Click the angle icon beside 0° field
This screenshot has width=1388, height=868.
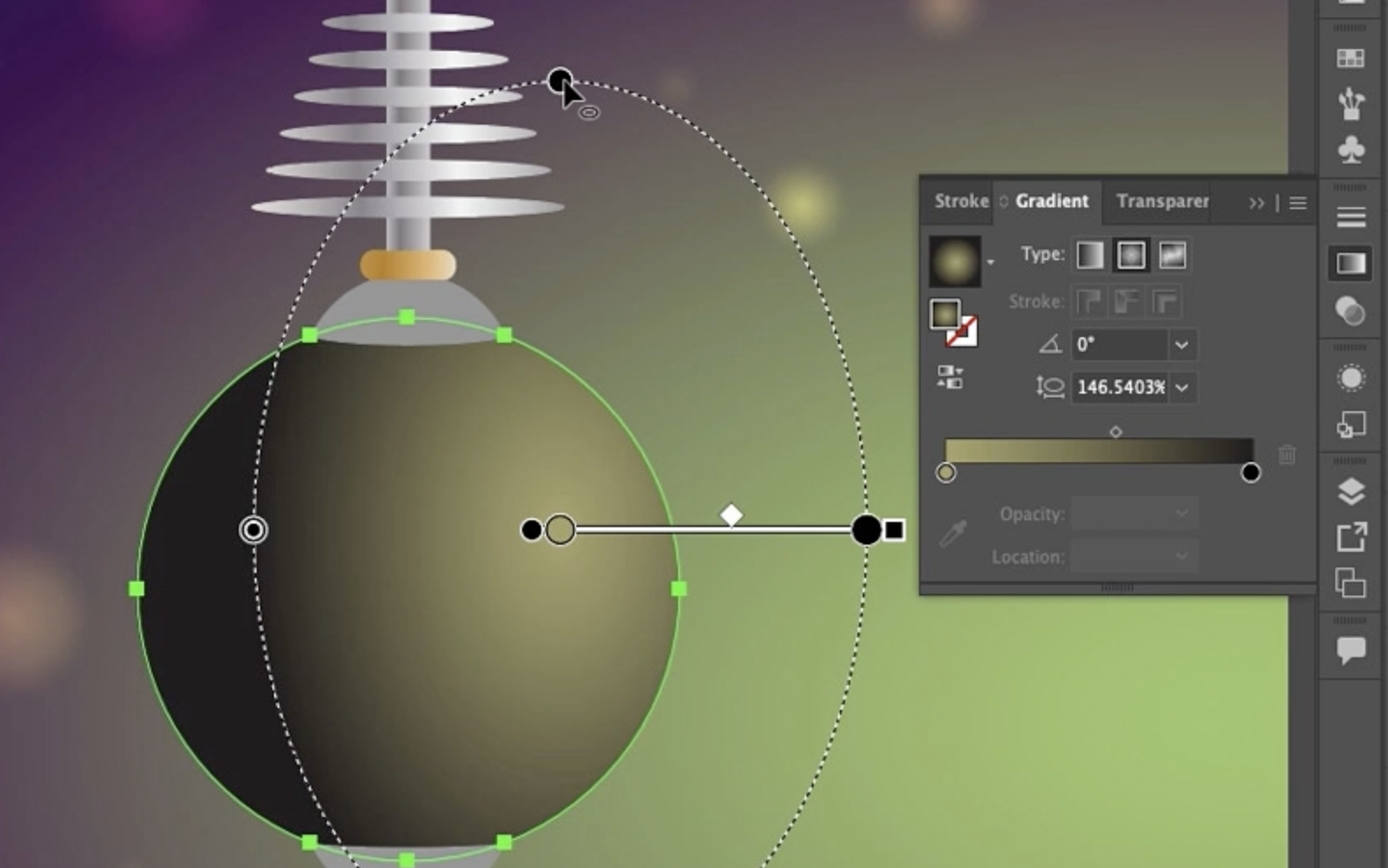click(1050, 344)
